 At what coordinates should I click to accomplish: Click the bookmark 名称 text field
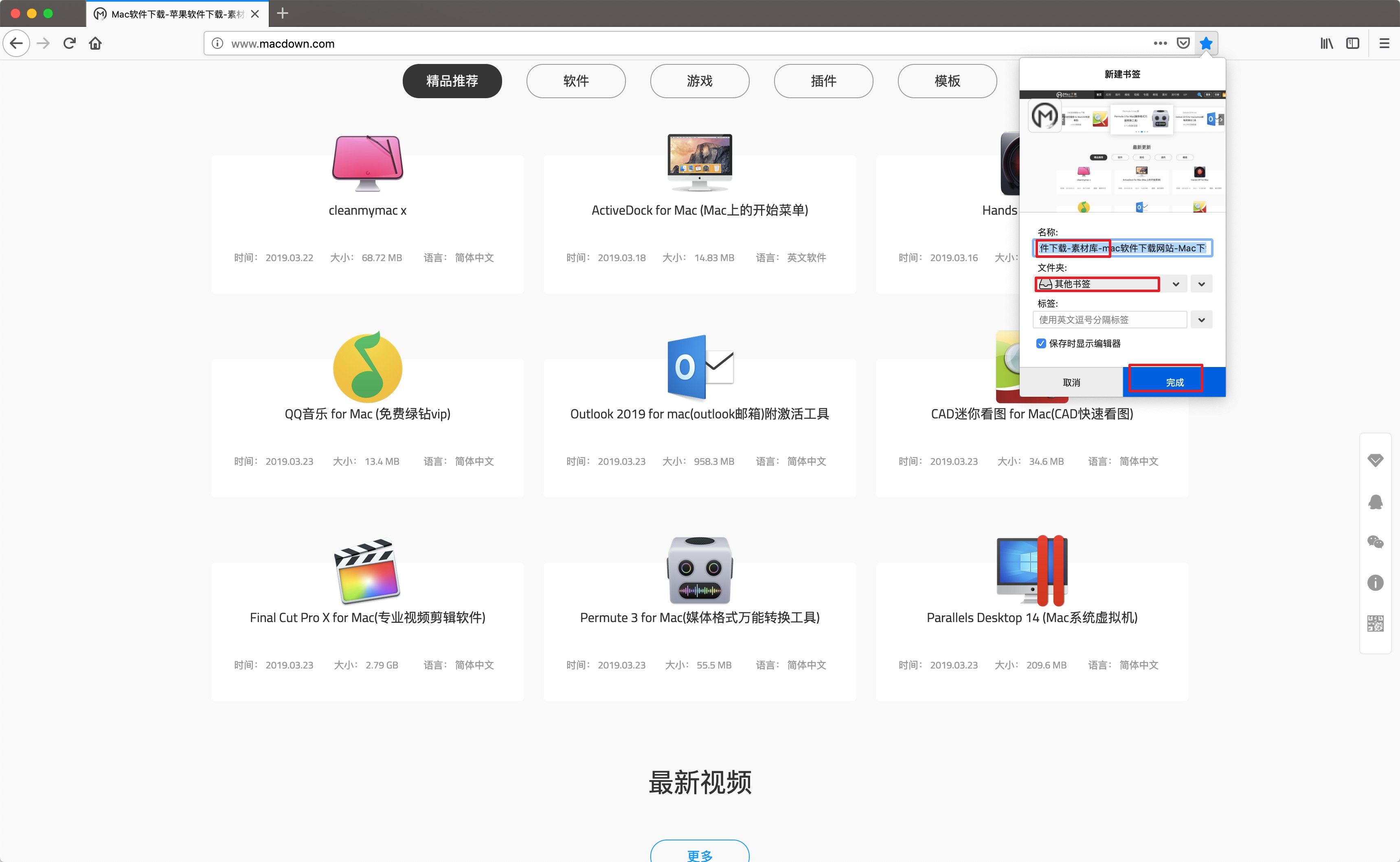[x=1122, y=248]
